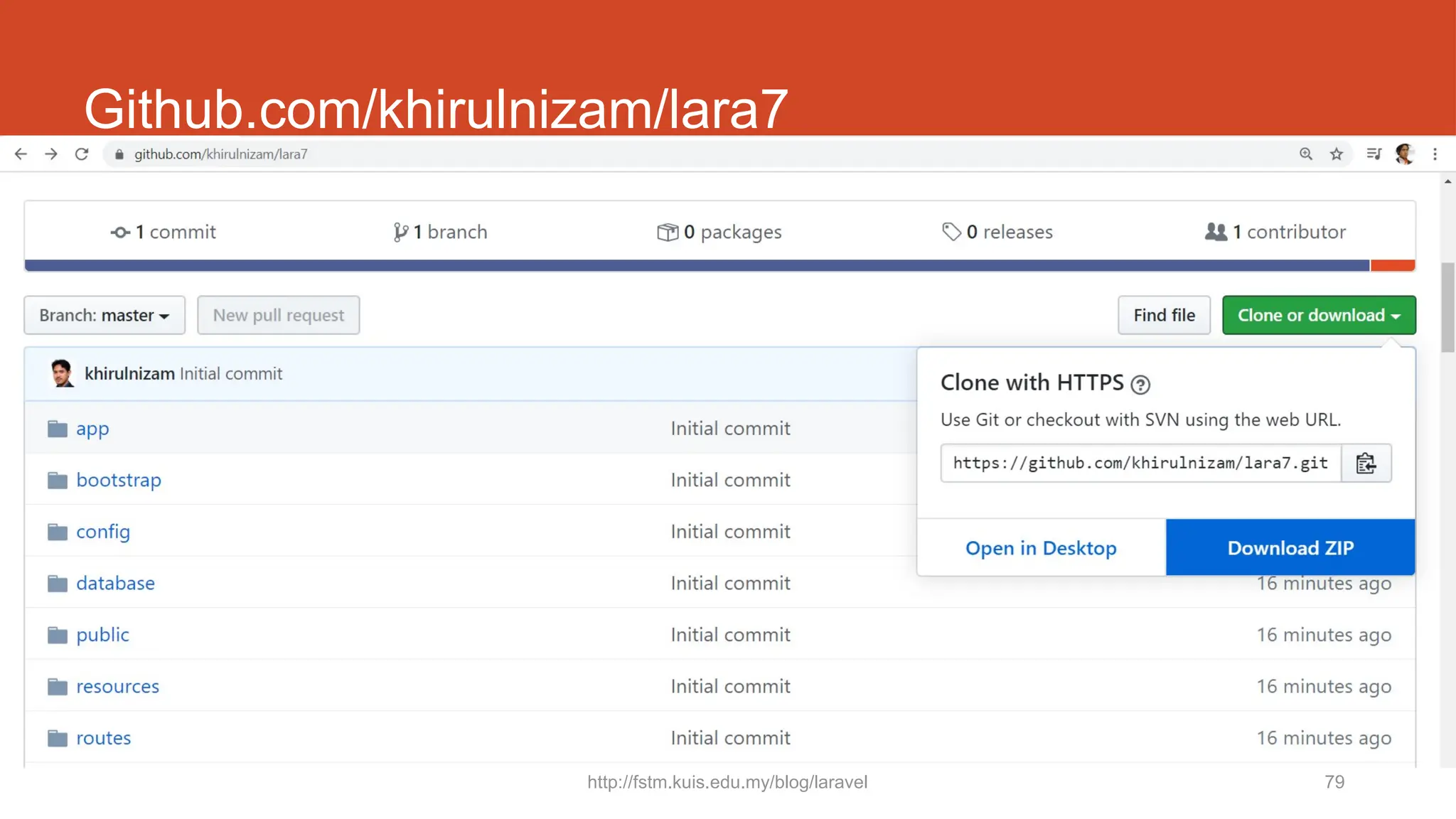Click the folder icon beside database
The image size is (1456, 819).
pyautogui.click(x=58, y=584)
